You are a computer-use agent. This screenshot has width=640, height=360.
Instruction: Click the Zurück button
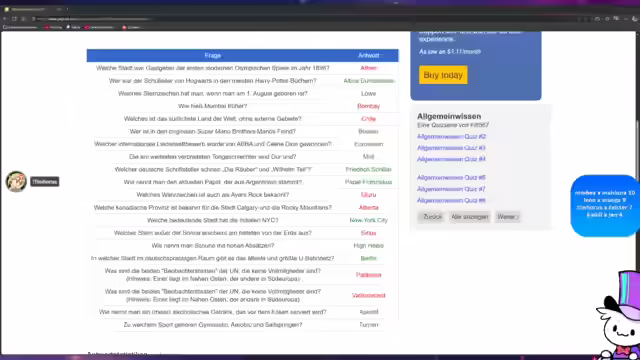432,217
